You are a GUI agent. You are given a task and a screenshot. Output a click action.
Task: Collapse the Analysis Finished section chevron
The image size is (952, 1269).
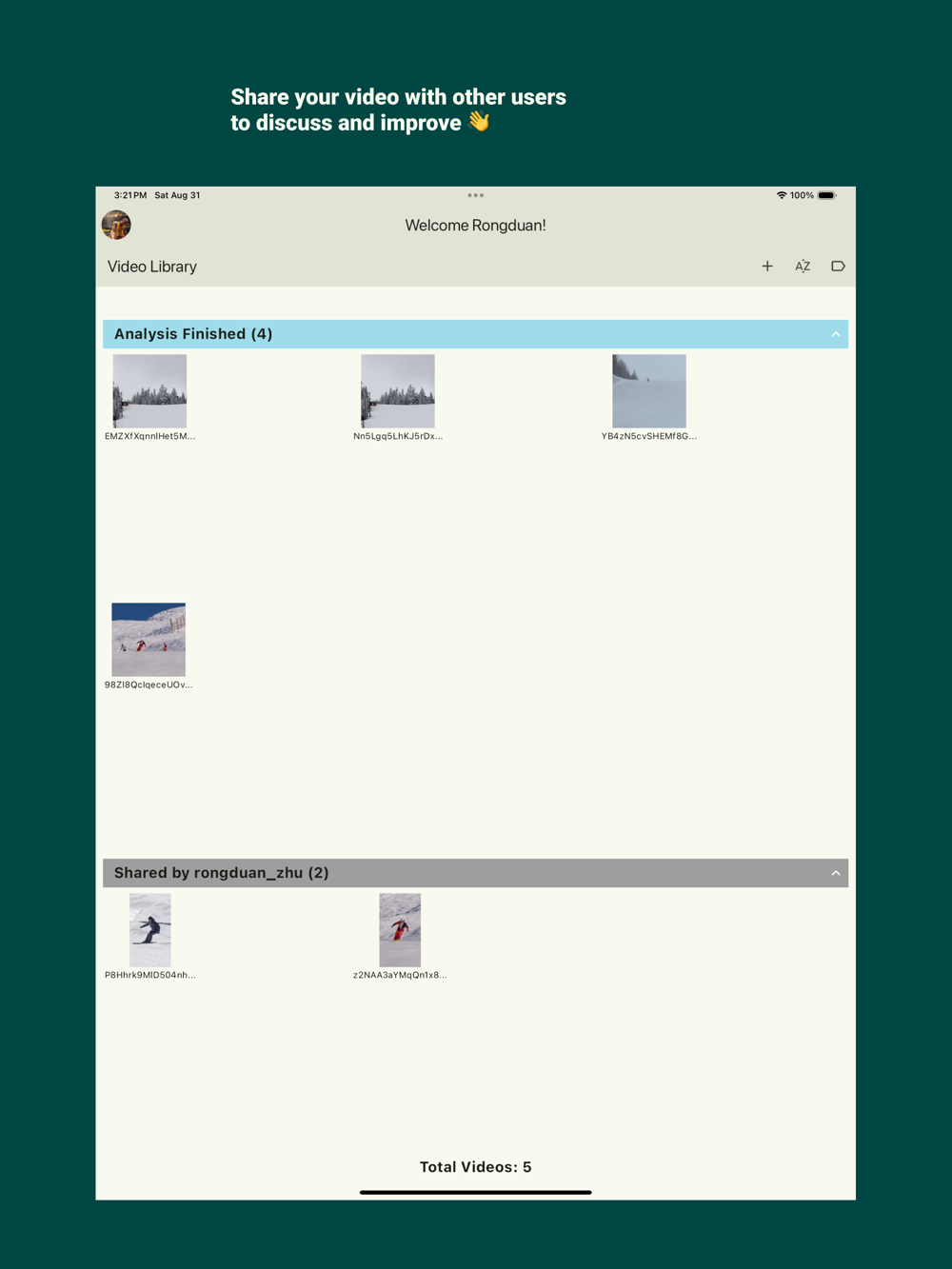coord(836,334)
